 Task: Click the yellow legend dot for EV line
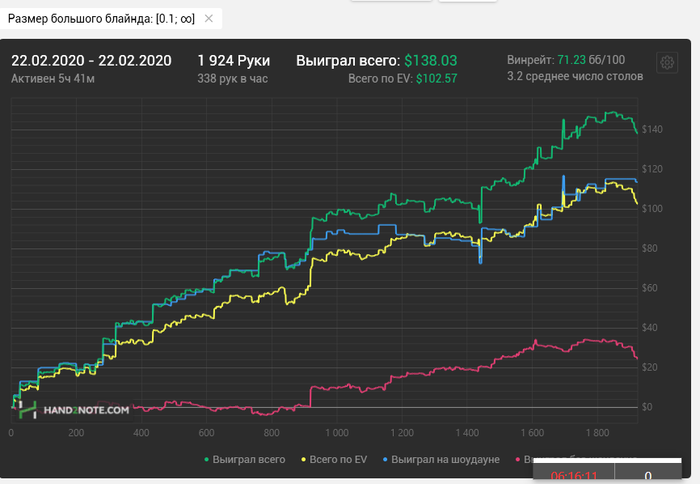(304, 459)
